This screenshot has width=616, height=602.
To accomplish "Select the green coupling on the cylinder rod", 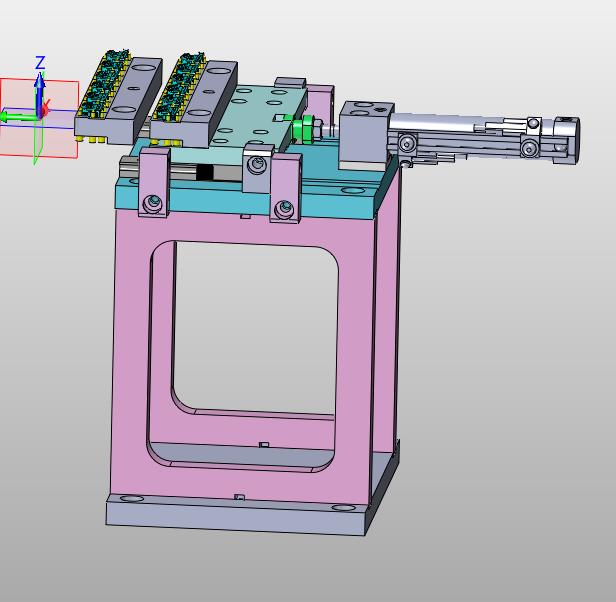I will tap(304, 129).
